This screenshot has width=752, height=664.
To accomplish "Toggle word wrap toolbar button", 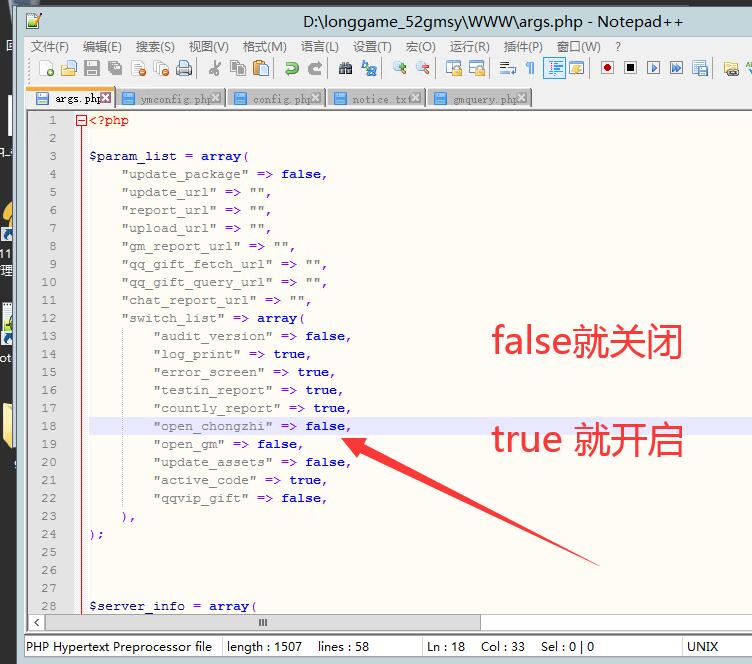I will click(507, 69).
